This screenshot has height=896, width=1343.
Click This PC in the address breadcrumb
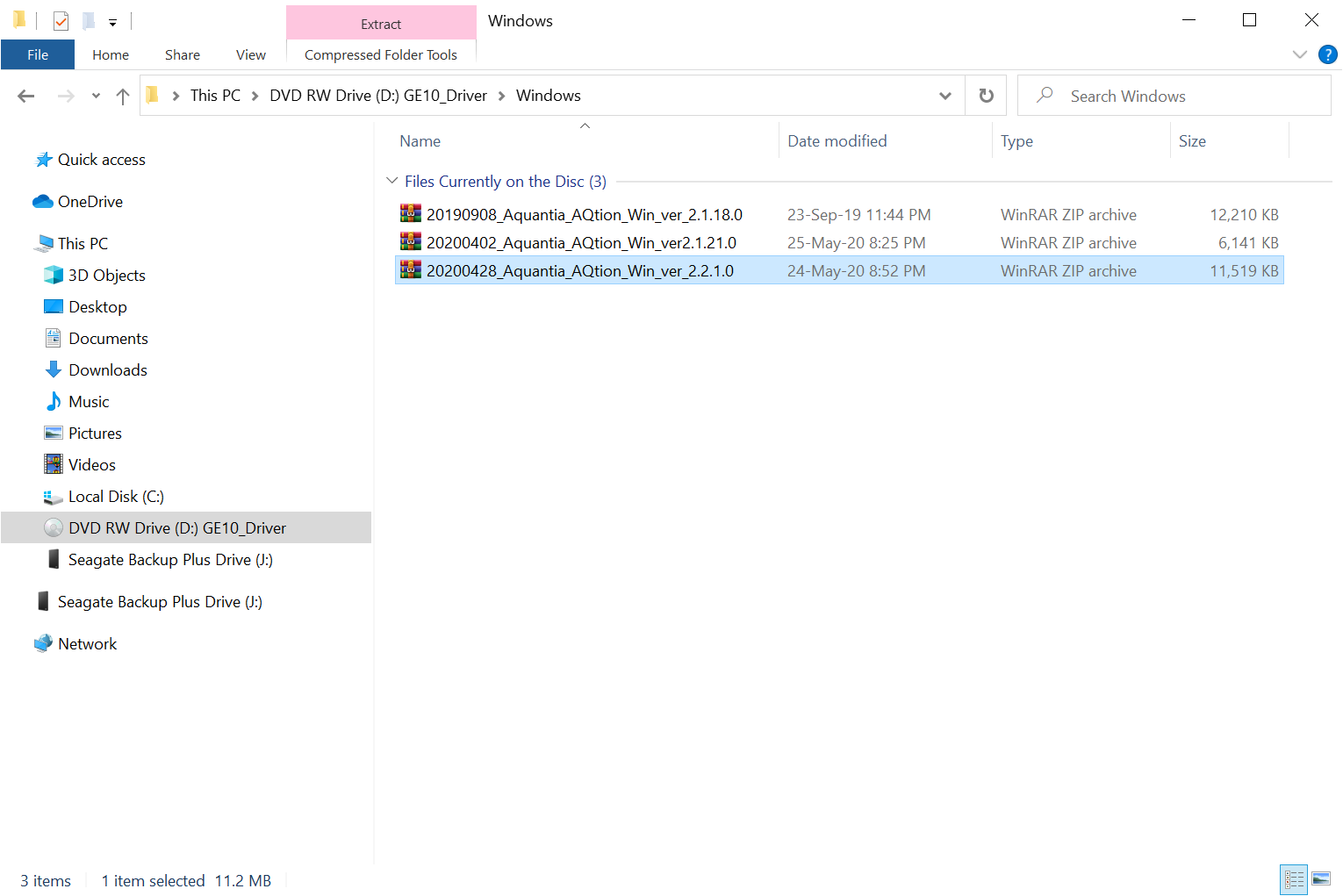(215, 96)
